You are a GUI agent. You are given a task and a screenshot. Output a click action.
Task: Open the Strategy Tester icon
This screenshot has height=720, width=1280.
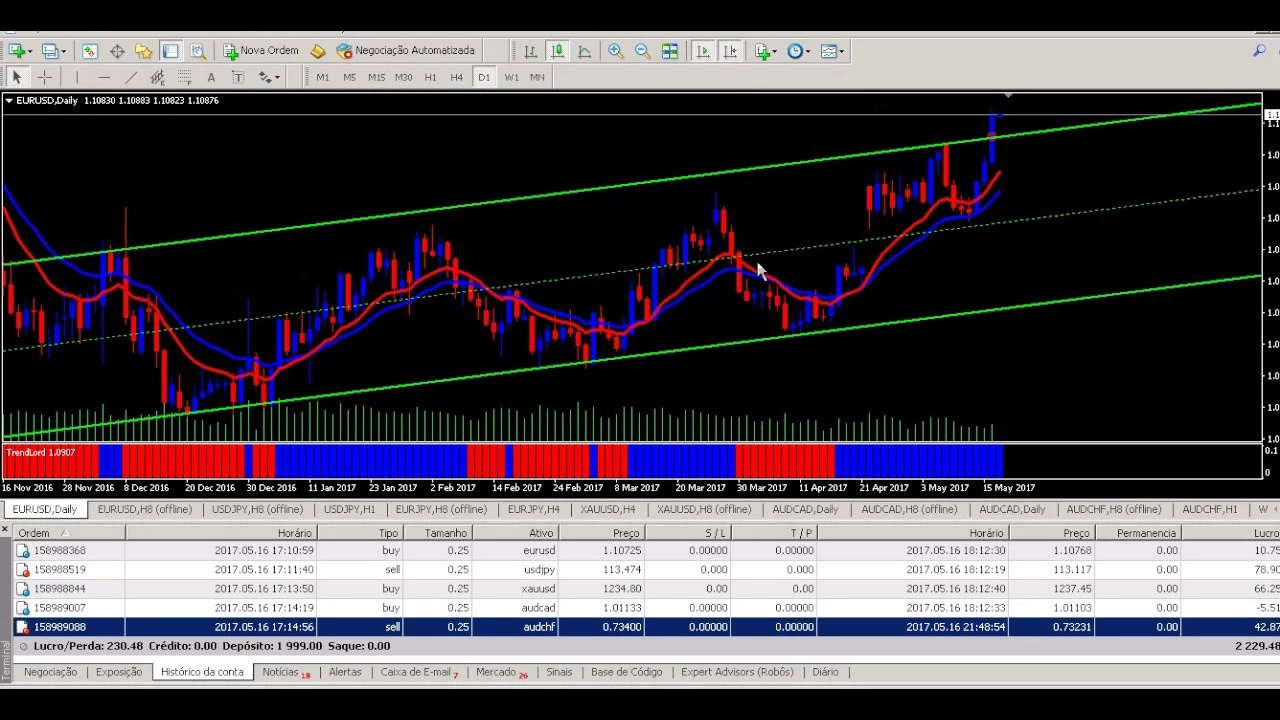coord(198,51)
